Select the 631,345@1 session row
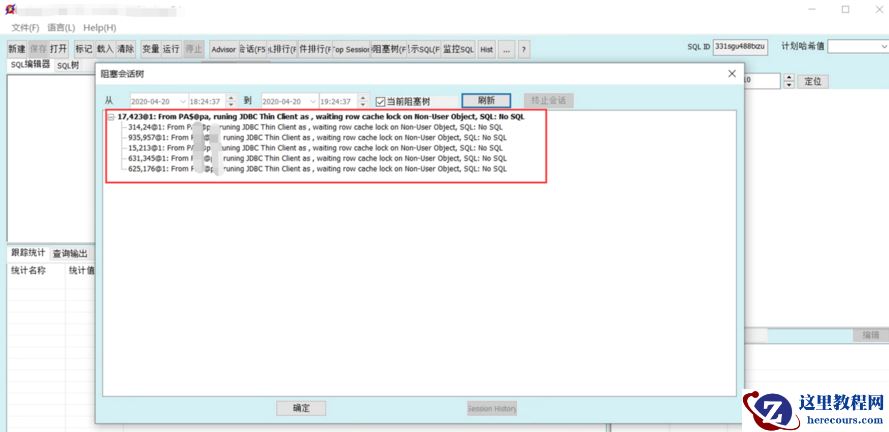This screenshot has height=432, width=889. tap(317, 158)
